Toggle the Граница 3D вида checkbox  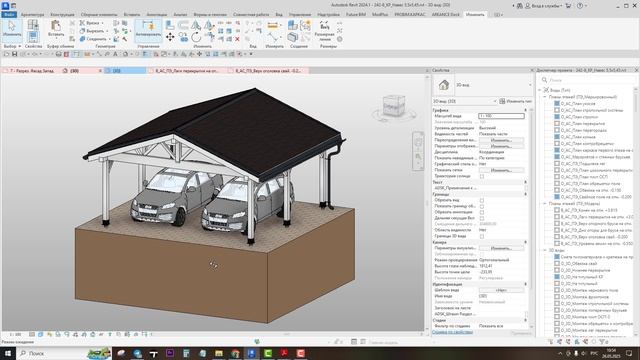(482, 236)
